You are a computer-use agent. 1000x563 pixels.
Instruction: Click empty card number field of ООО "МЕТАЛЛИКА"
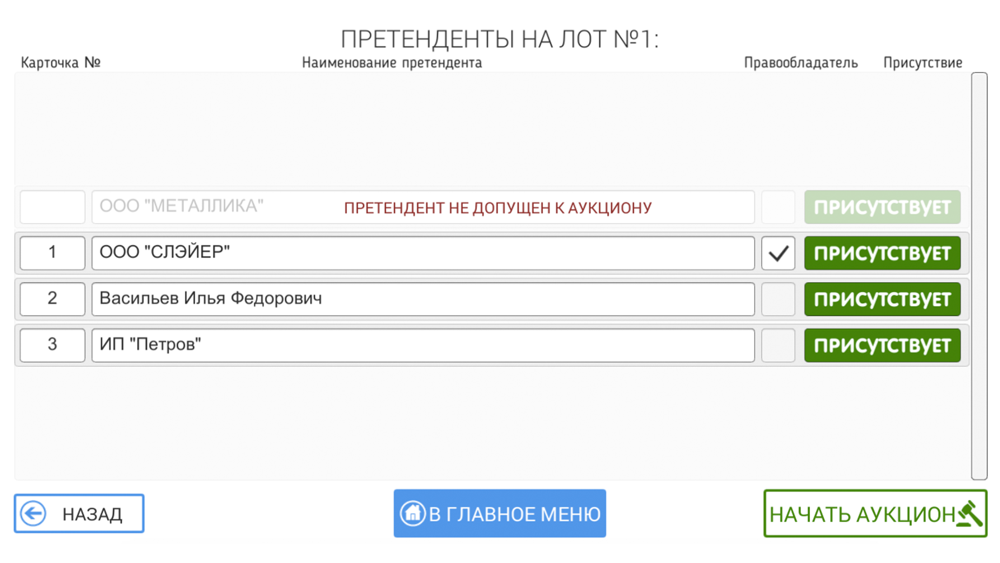(52, 207)
